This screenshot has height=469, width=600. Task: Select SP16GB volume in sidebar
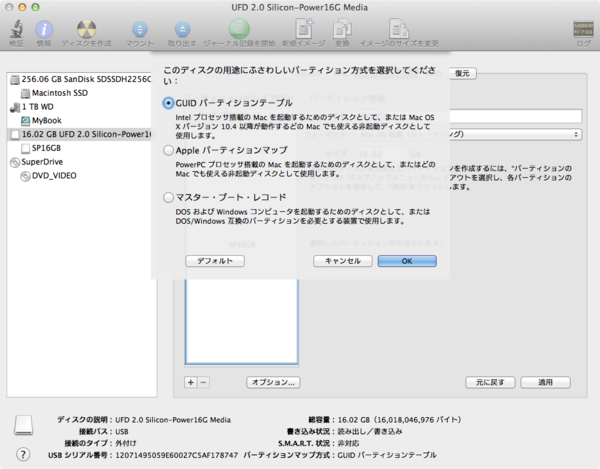(82, 148)
